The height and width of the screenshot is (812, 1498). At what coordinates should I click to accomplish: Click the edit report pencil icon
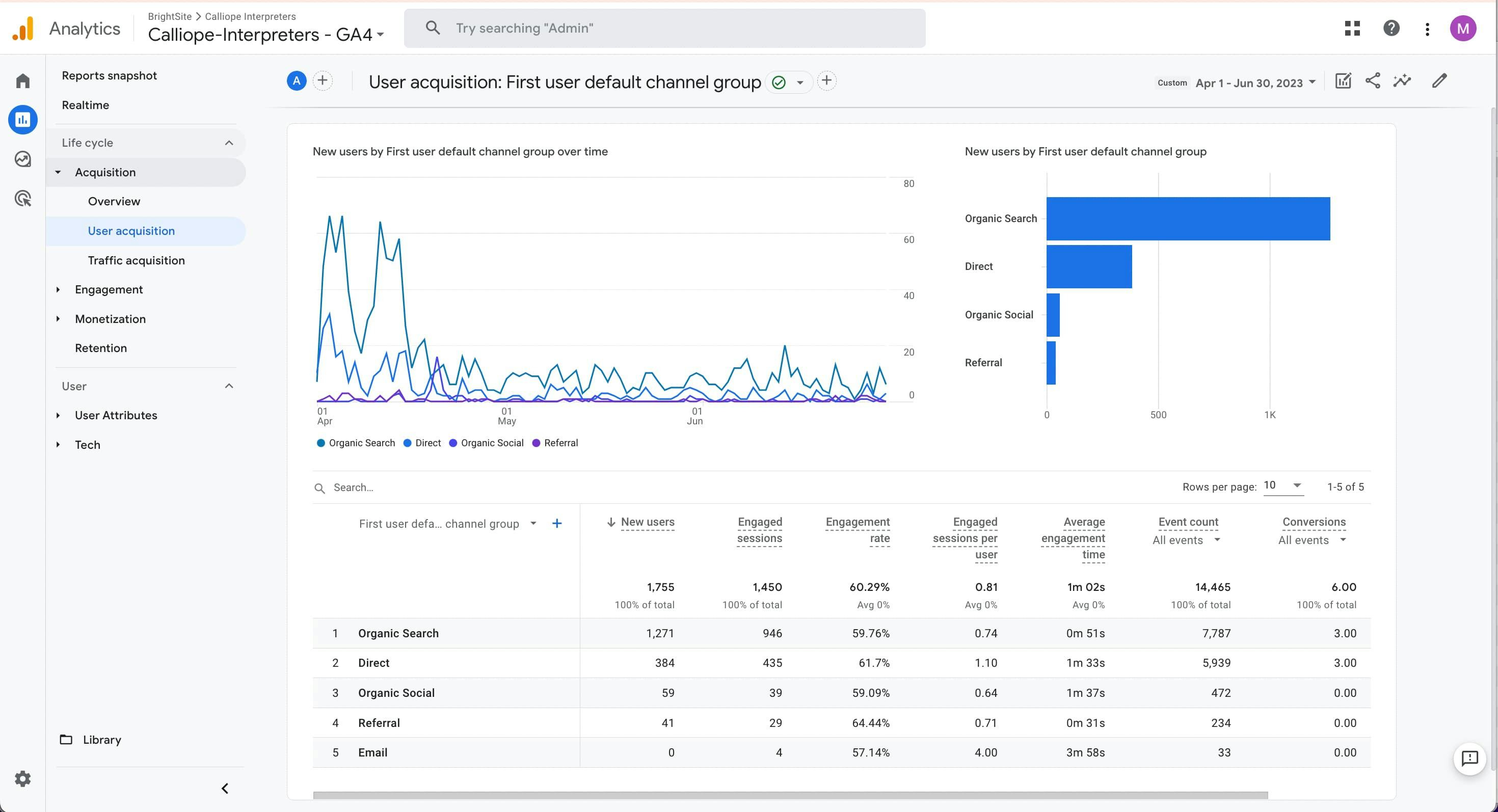[x=1440, y=81]
